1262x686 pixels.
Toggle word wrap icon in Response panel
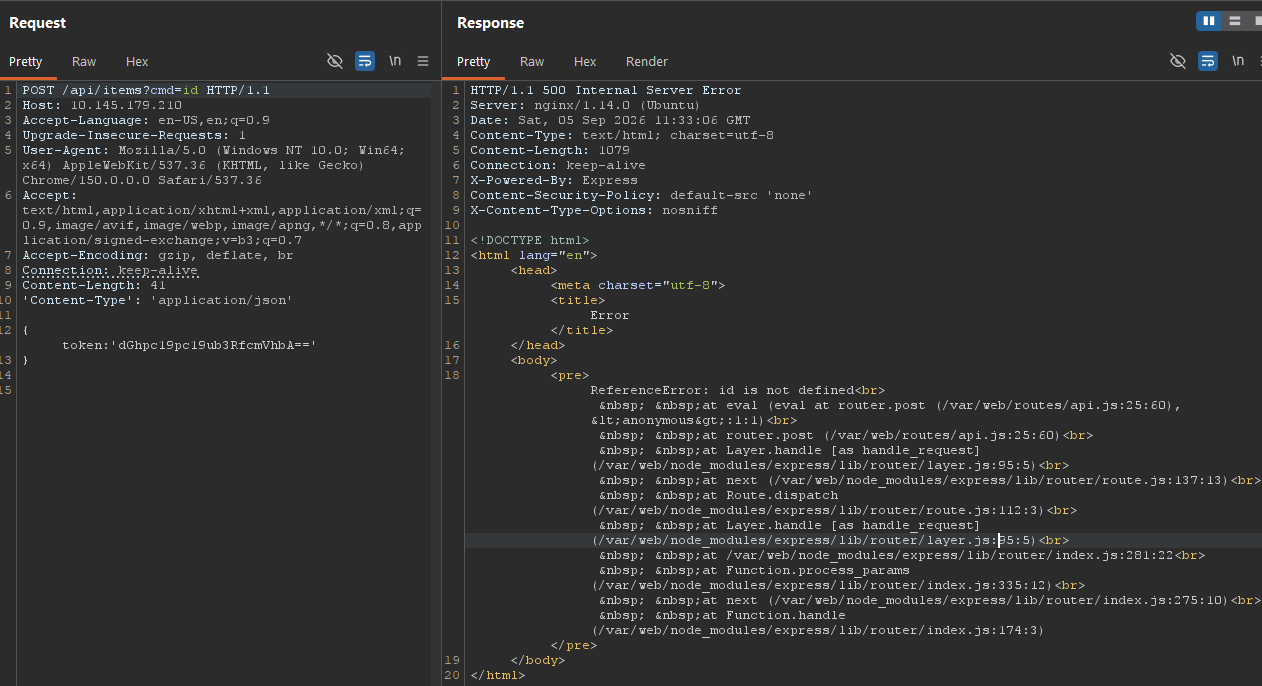1208,61
